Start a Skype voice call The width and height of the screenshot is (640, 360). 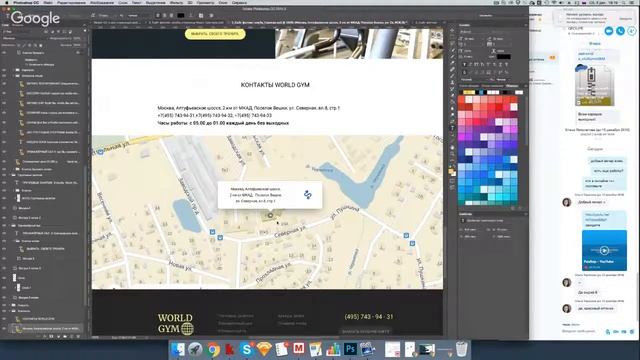coord(620,31)
